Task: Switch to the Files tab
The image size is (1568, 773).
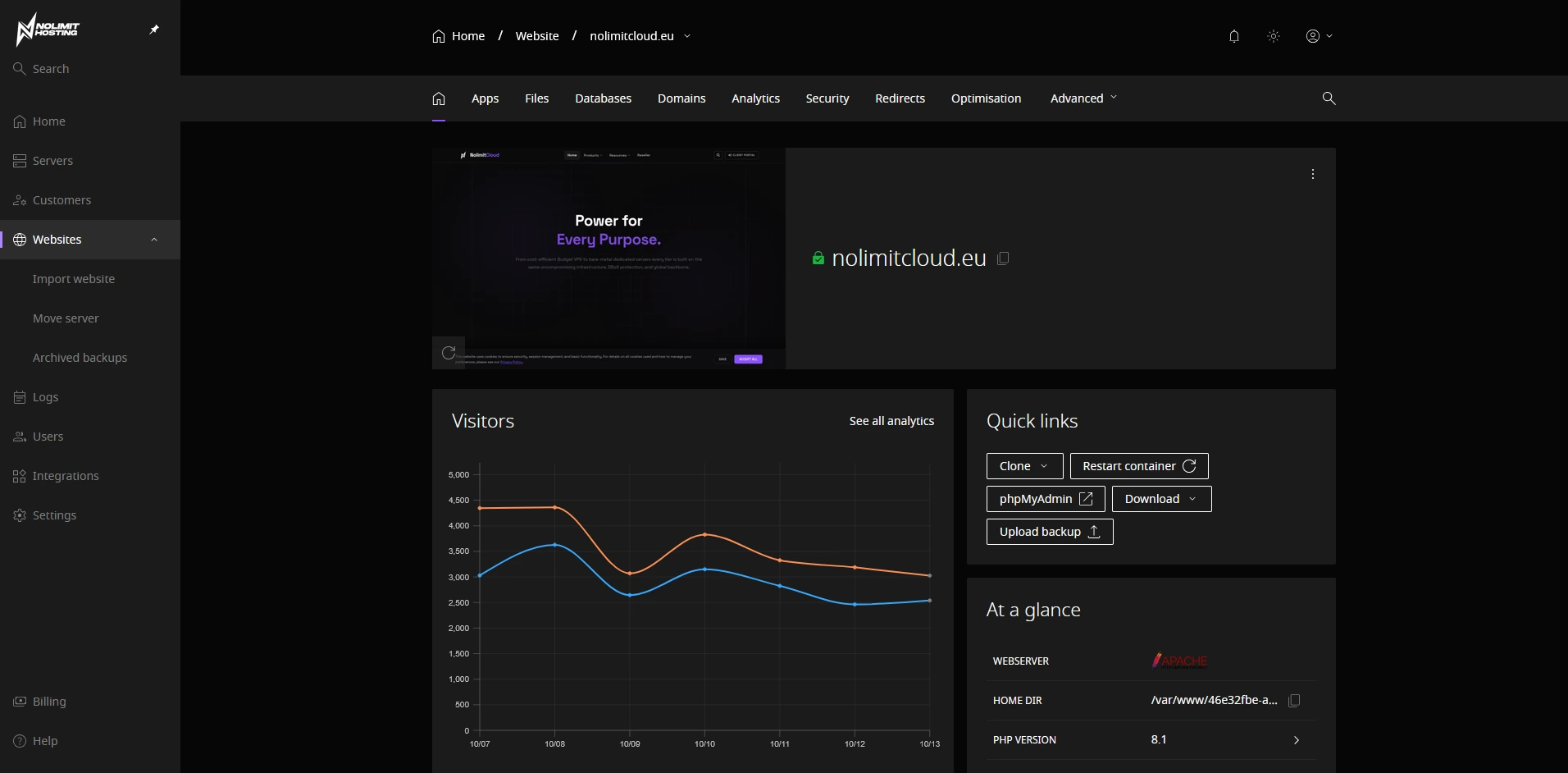Action: click(536, 98)
